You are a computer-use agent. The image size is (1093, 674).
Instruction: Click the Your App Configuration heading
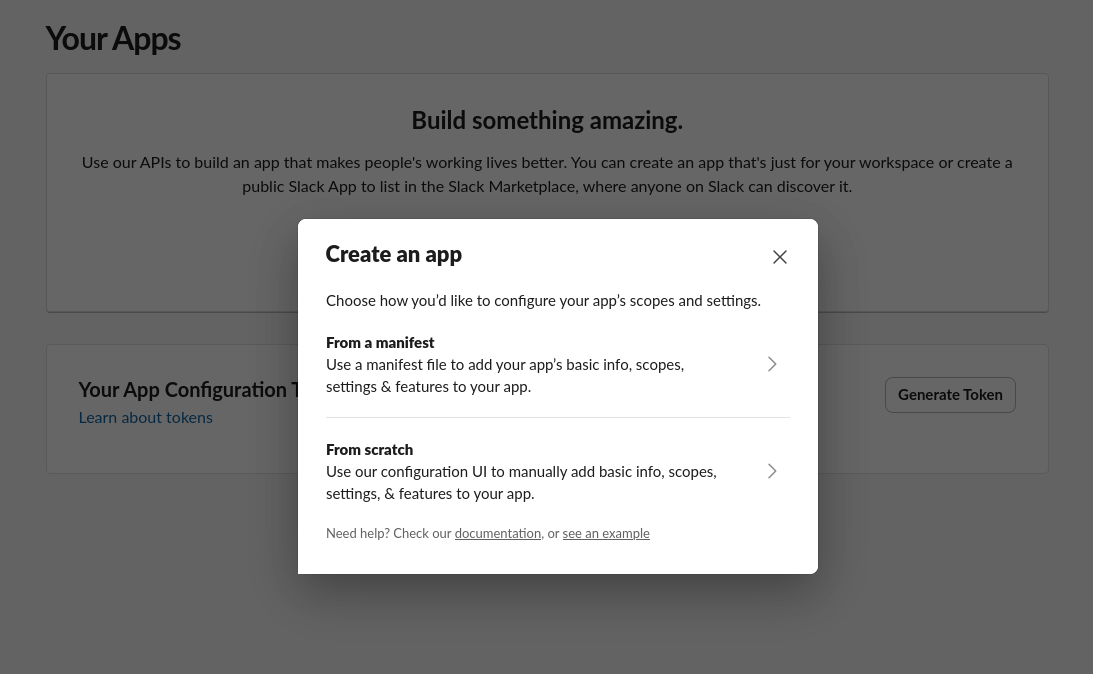point(188,390)
